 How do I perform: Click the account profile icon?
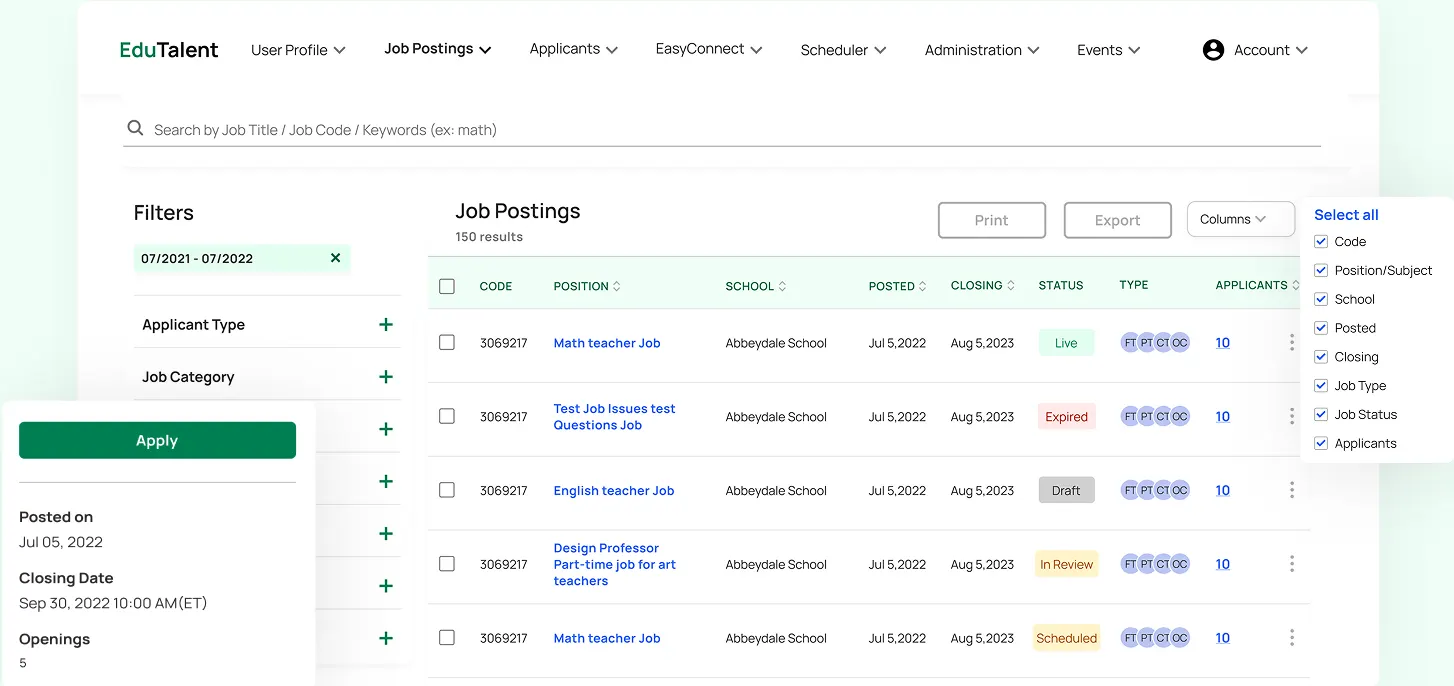1213,49
